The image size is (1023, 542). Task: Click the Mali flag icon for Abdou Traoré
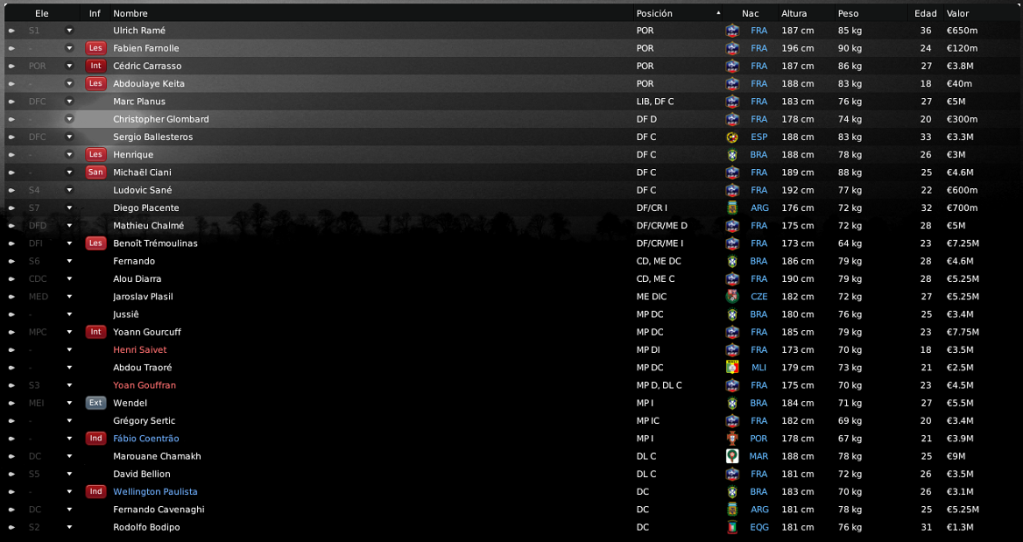pos(732,367)
